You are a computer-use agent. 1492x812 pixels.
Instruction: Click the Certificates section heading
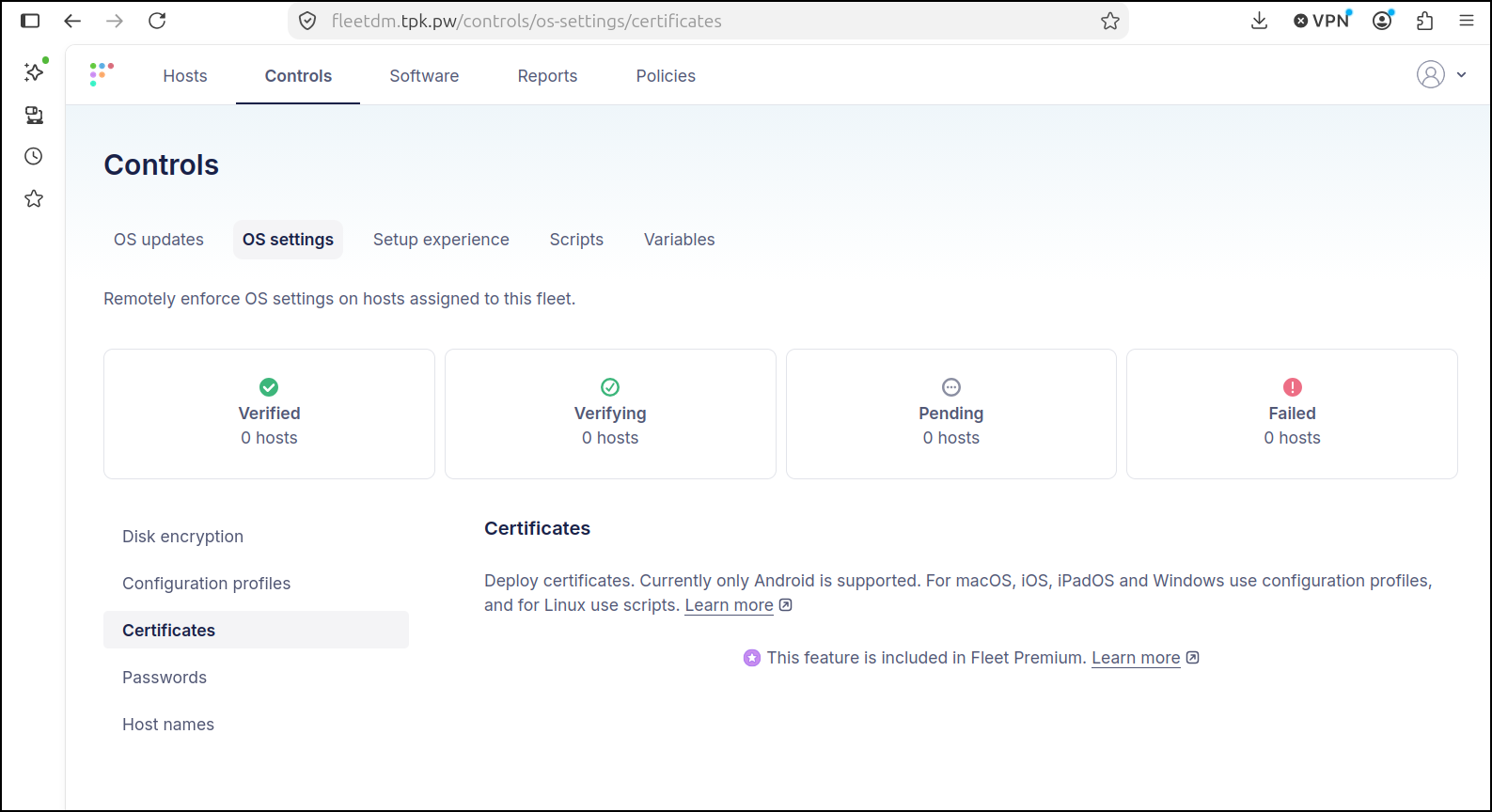coord(537,528)
